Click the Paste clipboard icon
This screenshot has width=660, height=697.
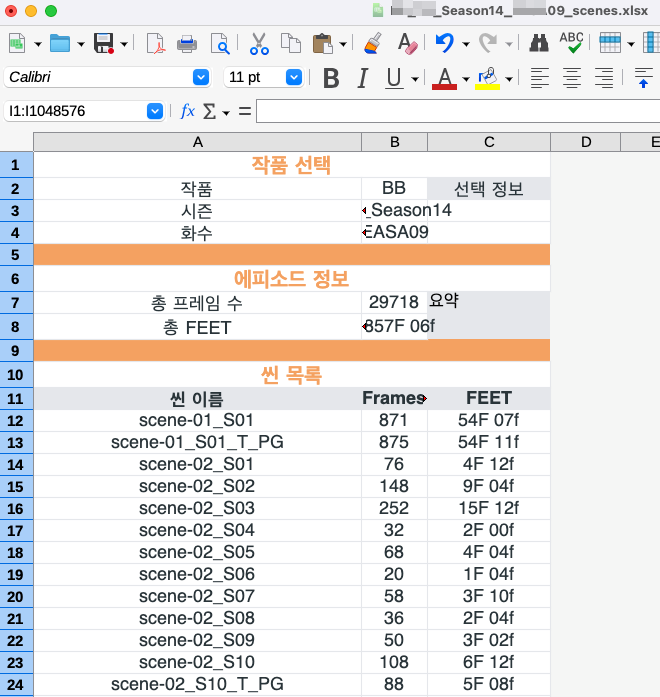point(323,44)
